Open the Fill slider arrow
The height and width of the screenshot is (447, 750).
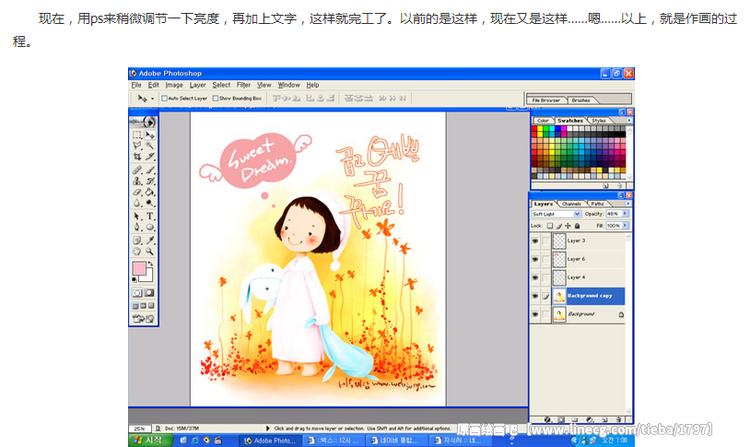point(625,225)
